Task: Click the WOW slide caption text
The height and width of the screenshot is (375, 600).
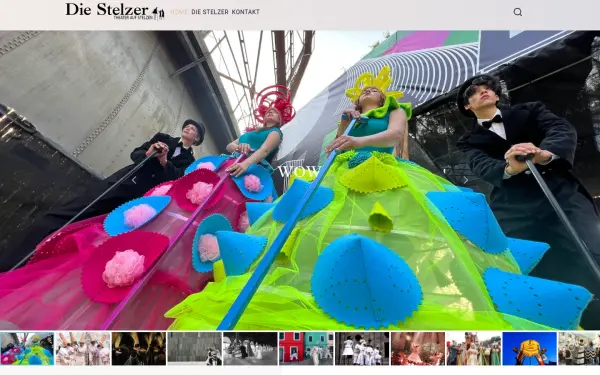Action: tap(300, 172)
